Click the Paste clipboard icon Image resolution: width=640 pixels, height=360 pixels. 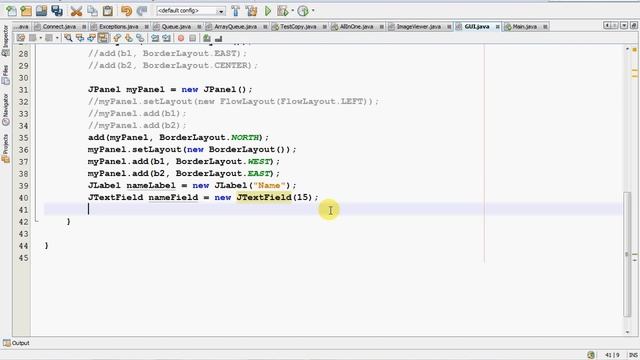[x=108, y=11]
